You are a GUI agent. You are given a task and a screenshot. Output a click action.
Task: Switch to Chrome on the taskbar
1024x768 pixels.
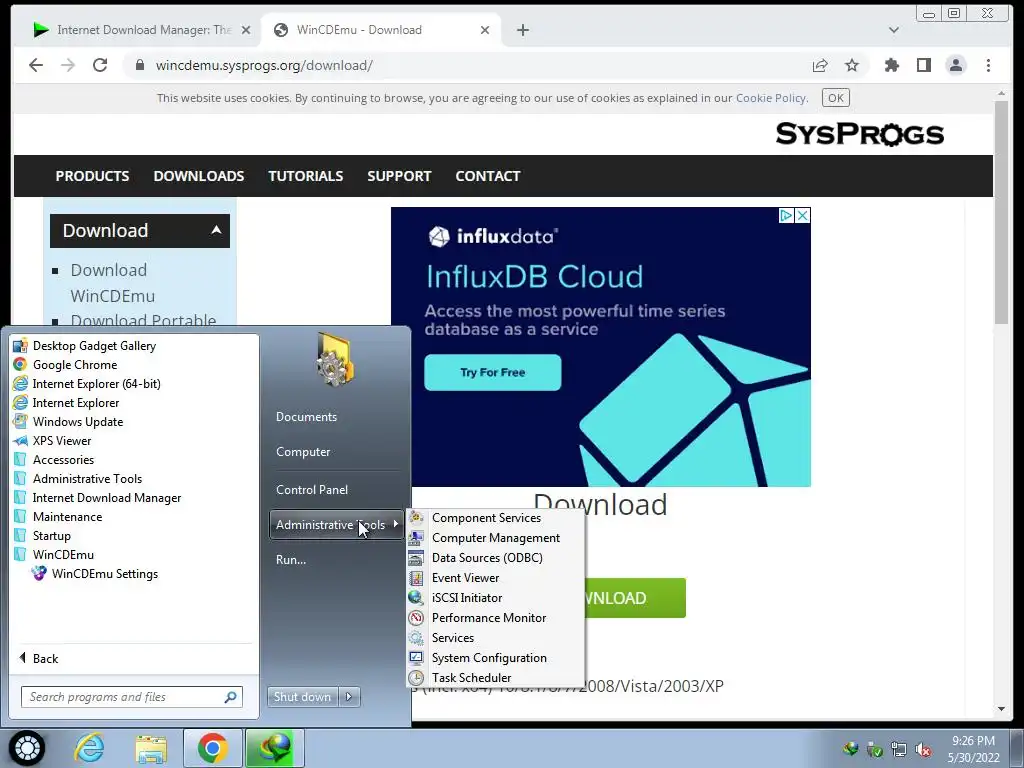(x=212, y=748)
